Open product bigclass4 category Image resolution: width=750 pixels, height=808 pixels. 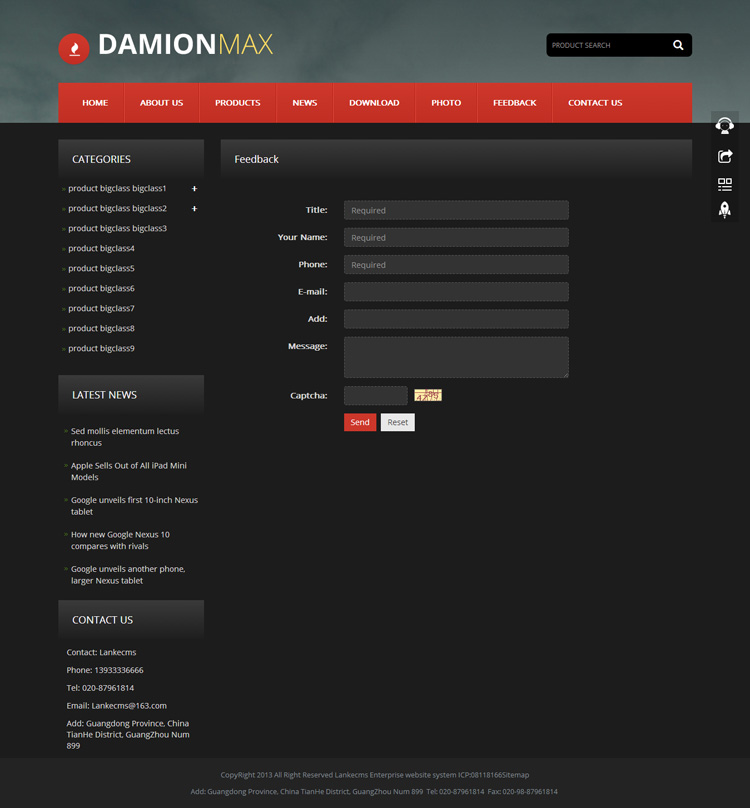coord(101,248)
